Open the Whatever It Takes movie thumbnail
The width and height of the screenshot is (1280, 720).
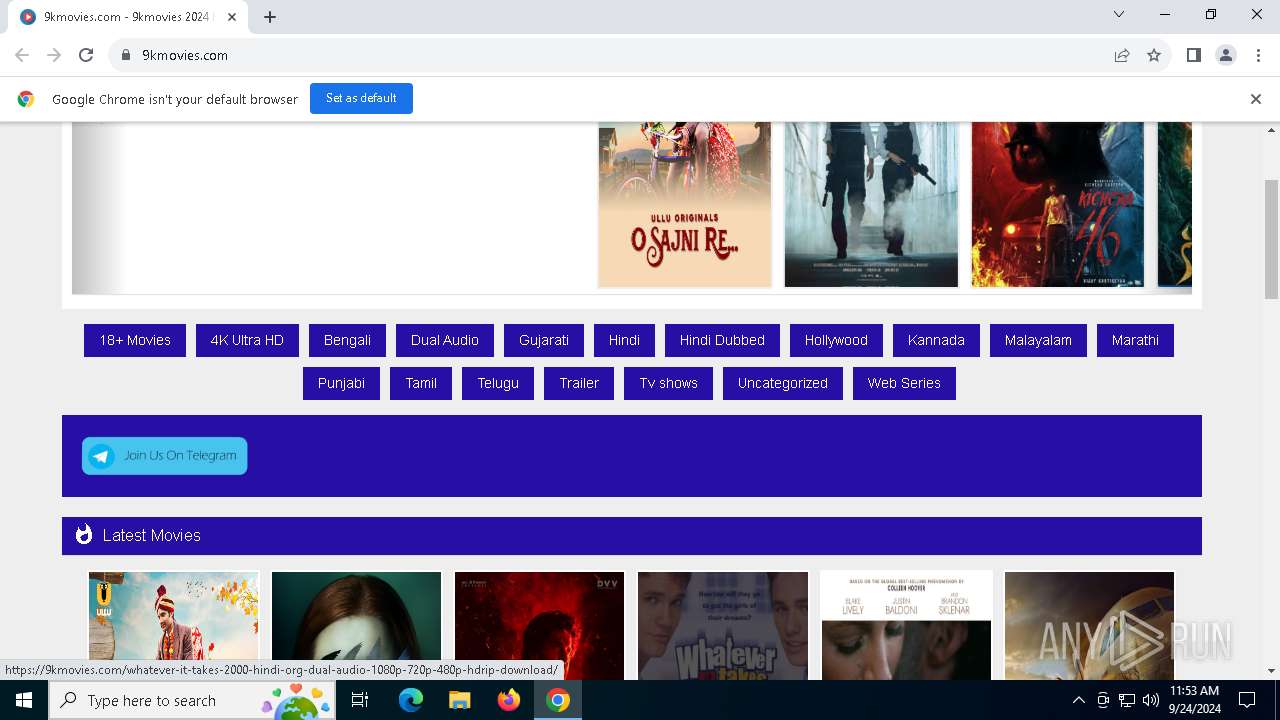click(723, 625)
